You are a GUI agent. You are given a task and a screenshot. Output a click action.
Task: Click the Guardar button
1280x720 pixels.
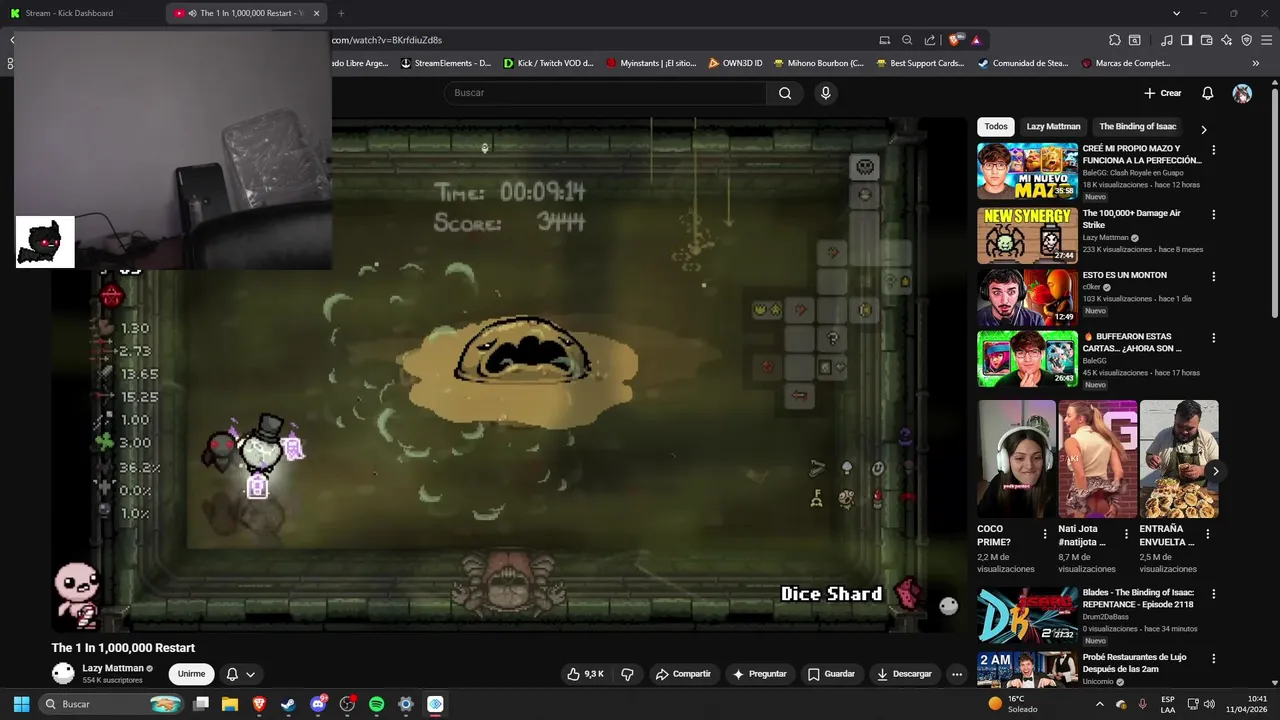coord(831,674)
